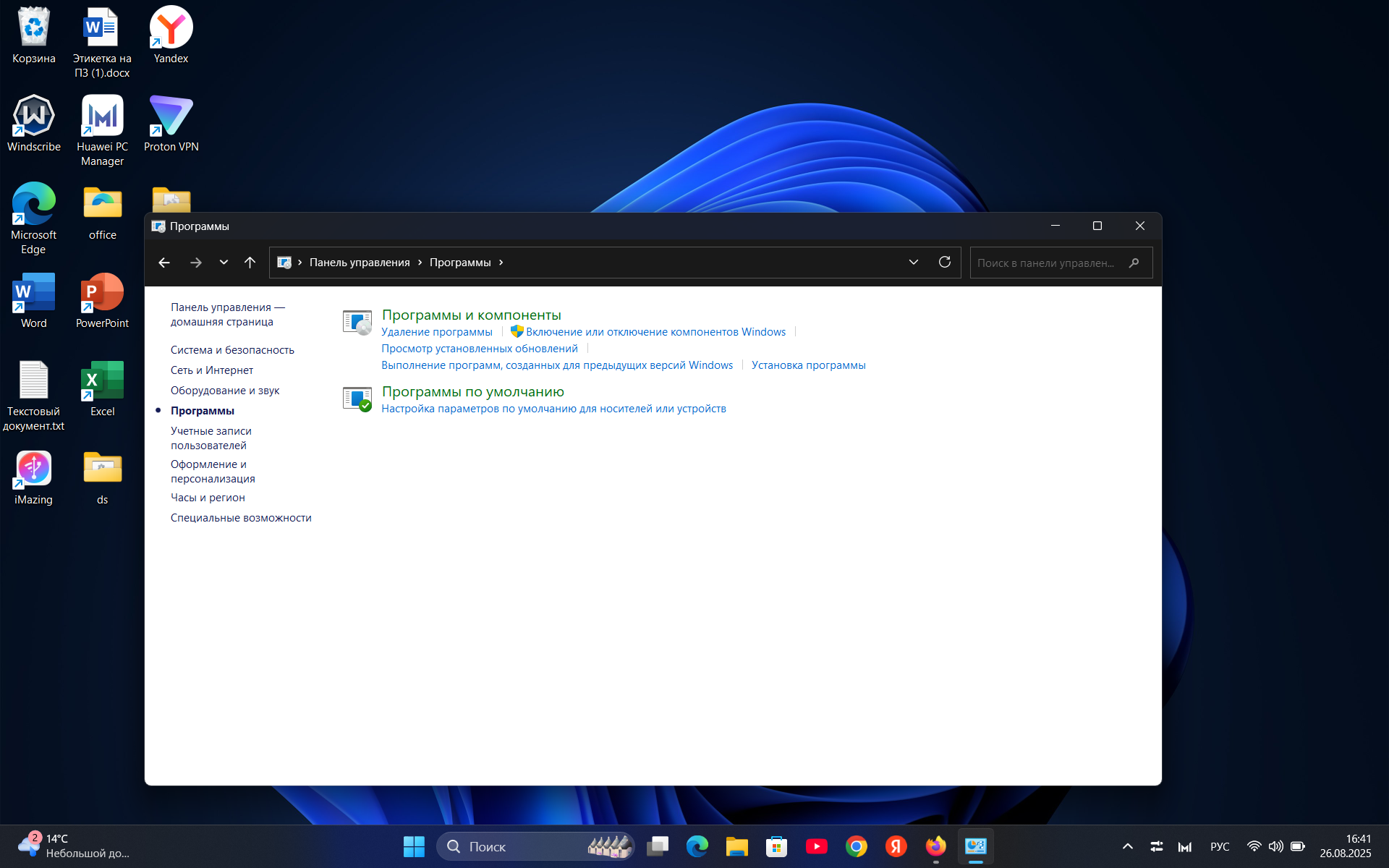1389x868 pixels.
Task: Expand chevron after Программы in breadcrumb
Action: (501, 263)
